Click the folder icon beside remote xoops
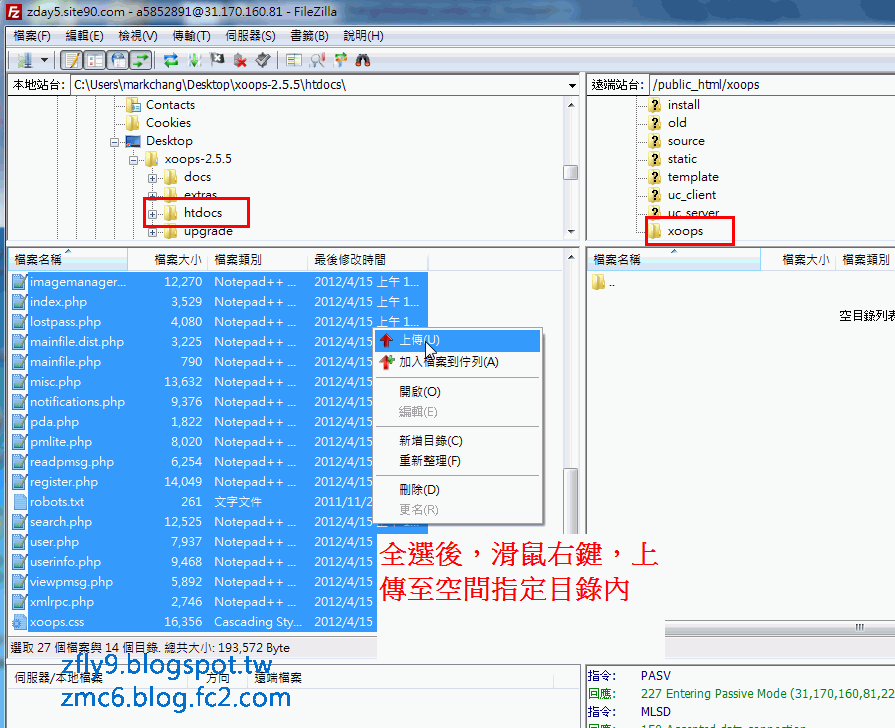Image resolution: width=895 pixels, height=728 pixels. [x=655, y=231]
